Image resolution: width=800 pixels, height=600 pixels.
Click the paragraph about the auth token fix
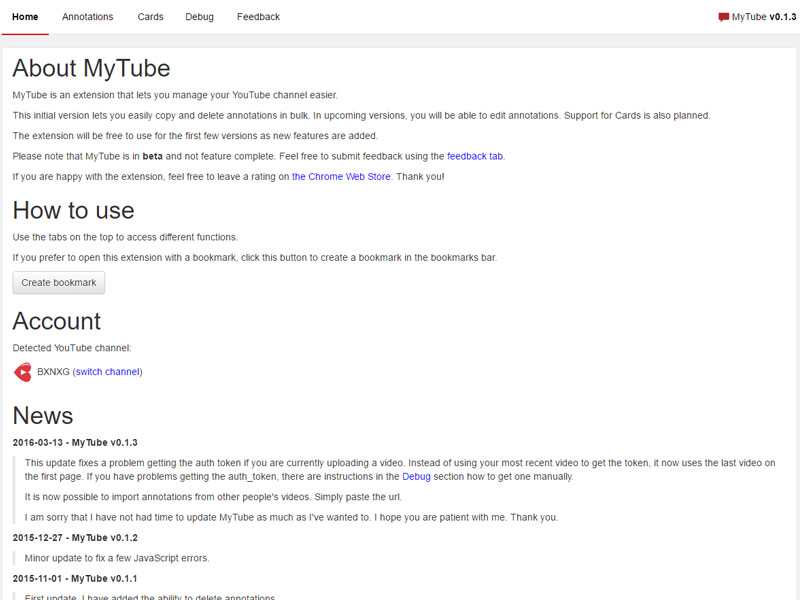point(400,470)
